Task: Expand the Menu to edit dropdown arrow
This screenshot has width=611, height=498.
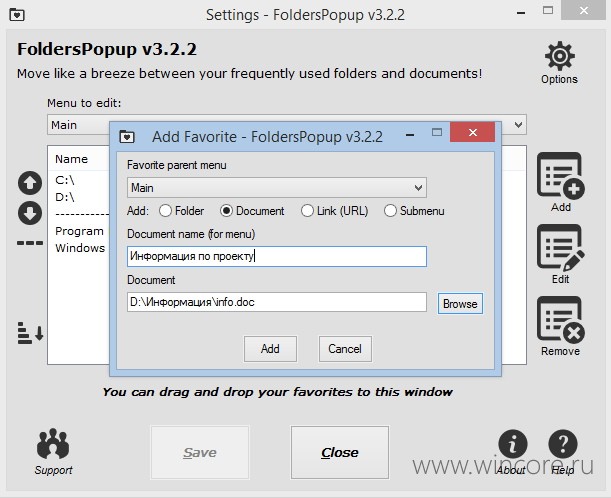Action: click(x=518, y=125)
